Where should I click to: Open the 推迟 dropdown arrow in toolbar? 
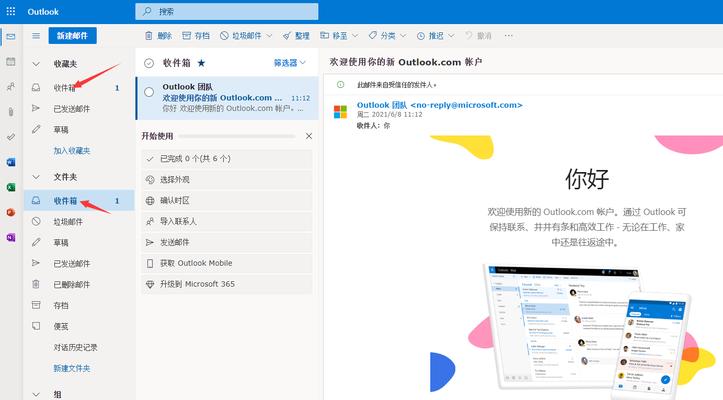click(451, 36)
